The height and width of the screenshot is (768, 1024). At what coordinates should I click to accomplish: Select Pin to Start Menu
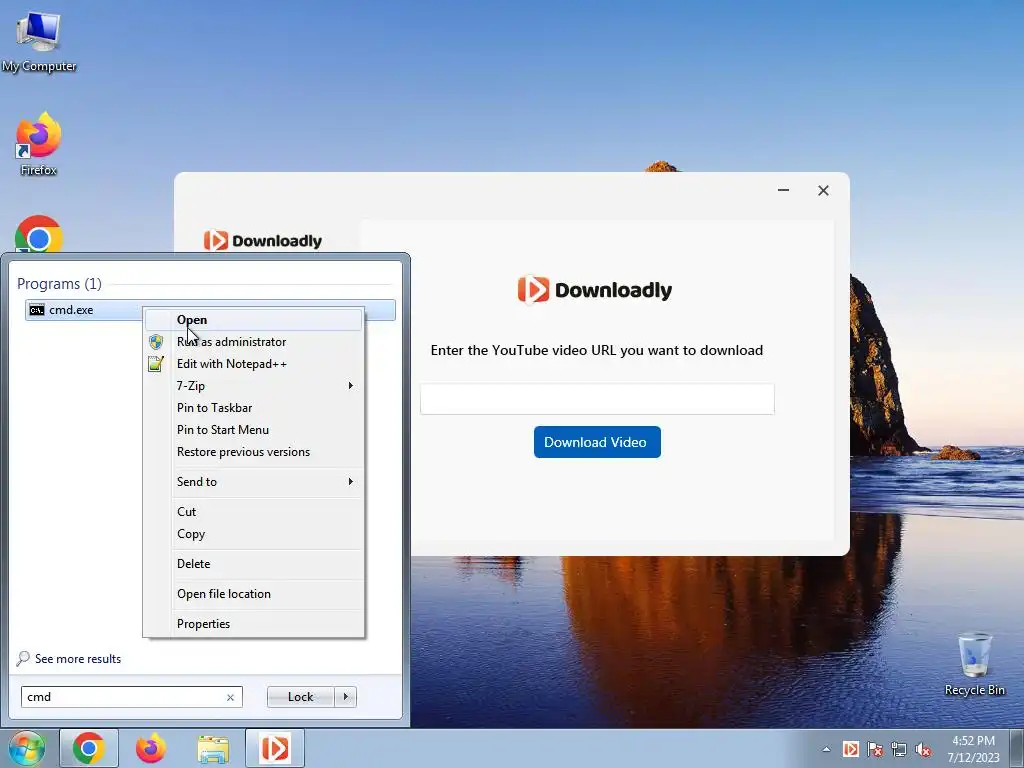pos(253,430)
